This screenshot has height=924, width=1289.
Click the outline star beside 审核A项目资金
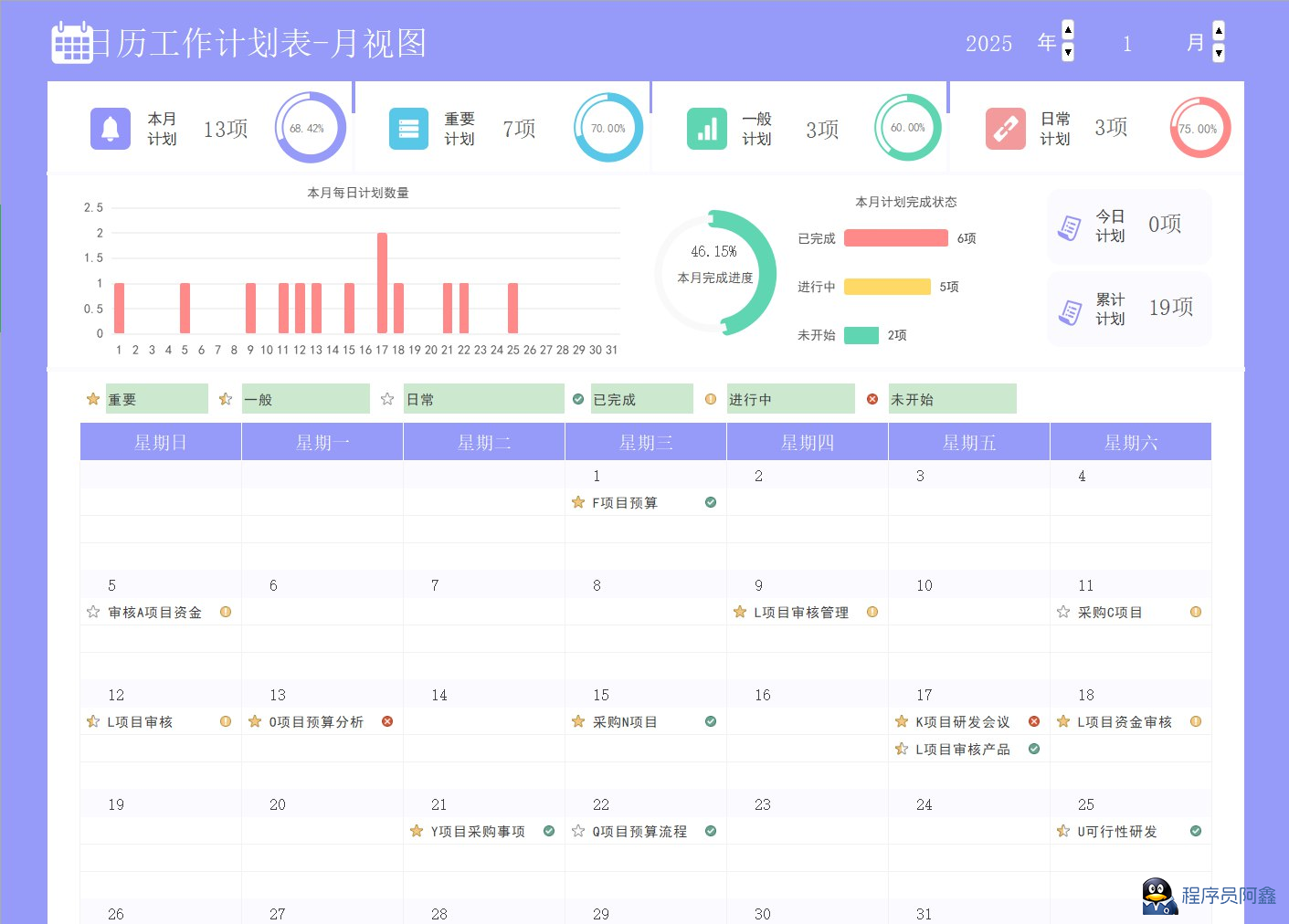pos(93,612)
